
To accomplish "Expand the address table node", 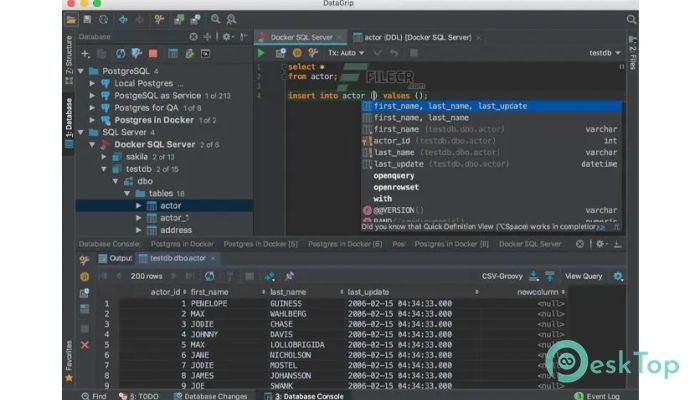I will tap(139, 230).
